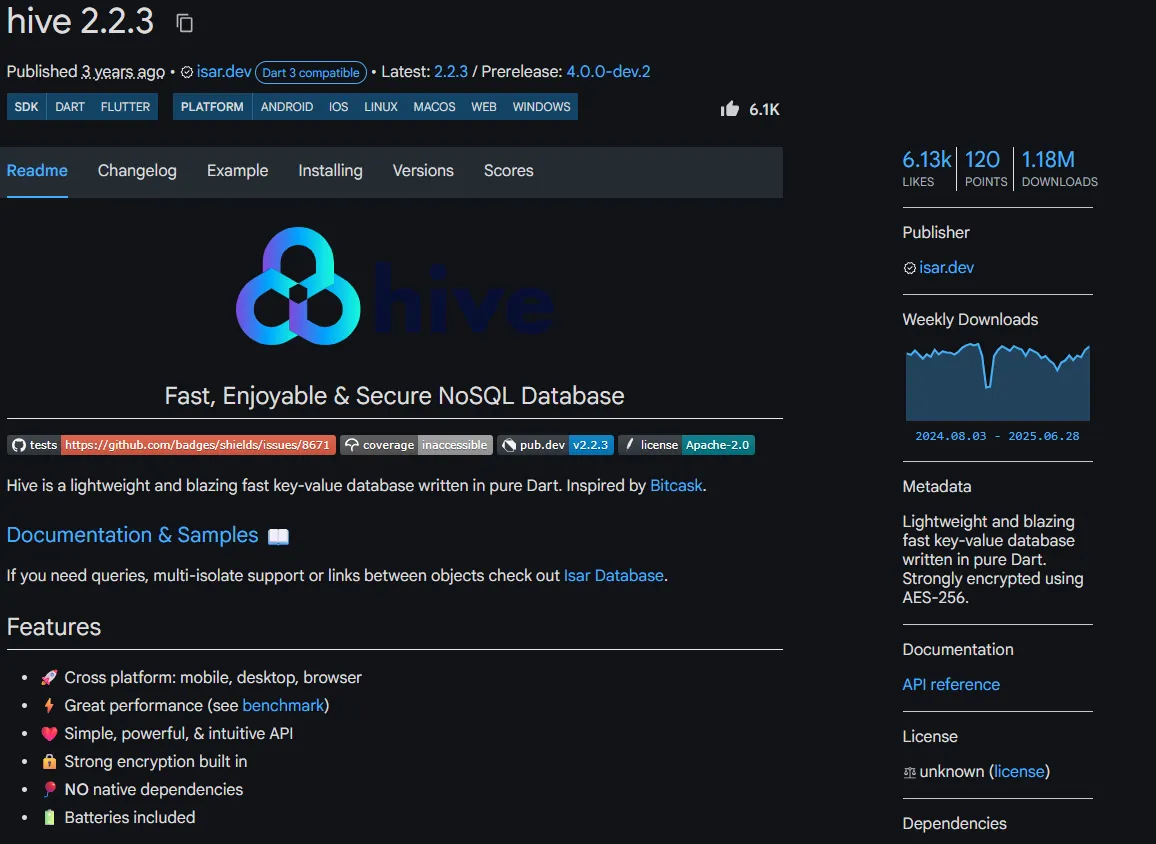This screenshot has height=844, width=1156.
Task: Open the coverage inaccessible badge
Action: tap(417, 445)
